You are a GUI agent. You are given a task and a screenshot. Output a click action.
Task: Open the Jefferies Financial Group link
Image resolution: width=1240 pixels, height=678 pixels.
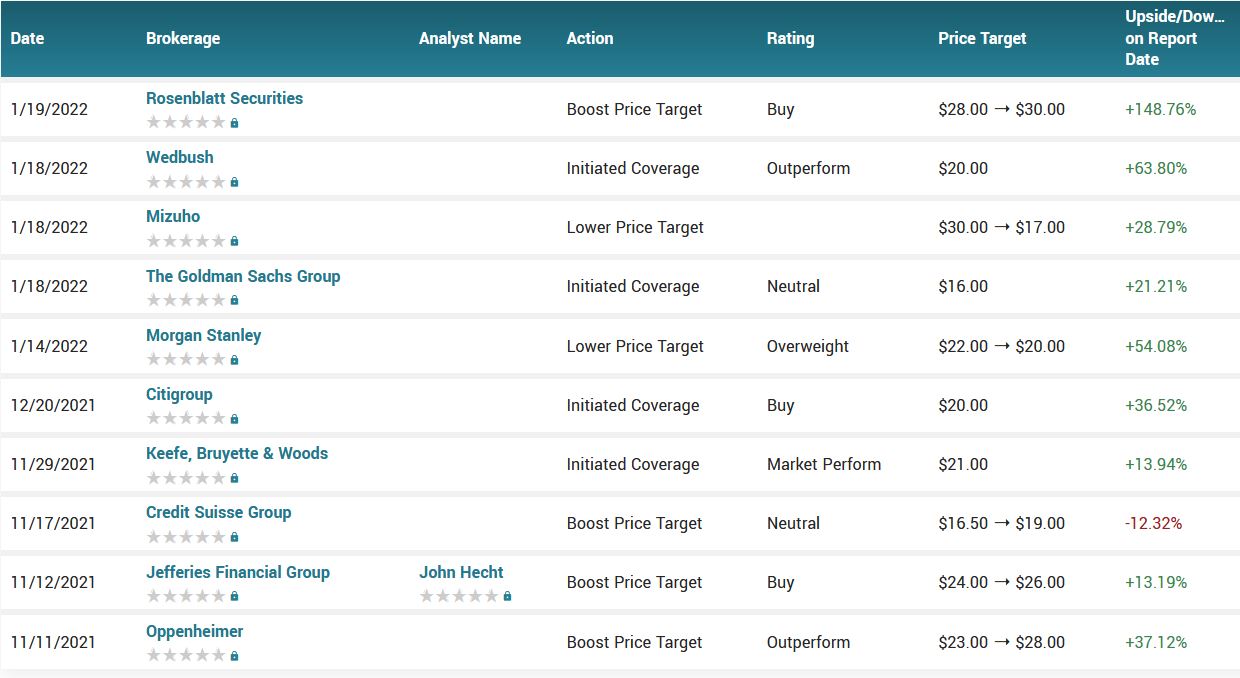[238, 572]
